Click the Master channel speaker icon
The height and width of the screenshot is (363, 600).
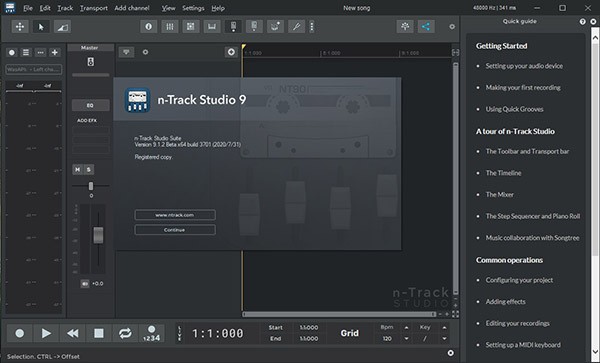pyautogui.click(x=91, y=62)
